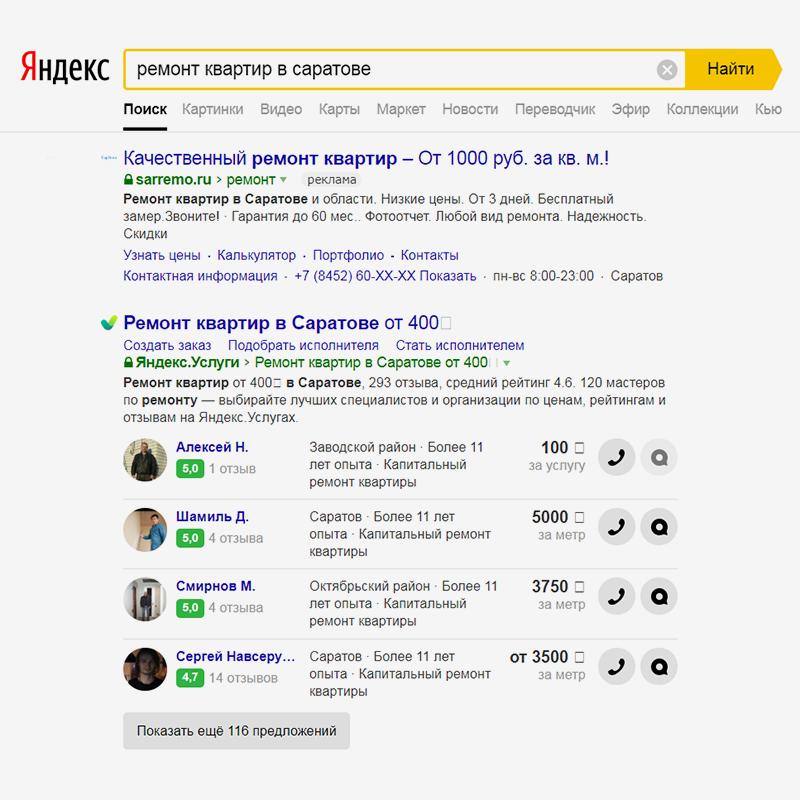
Task: Open the Шамиль Д. profile link
Action: (212, 516)
